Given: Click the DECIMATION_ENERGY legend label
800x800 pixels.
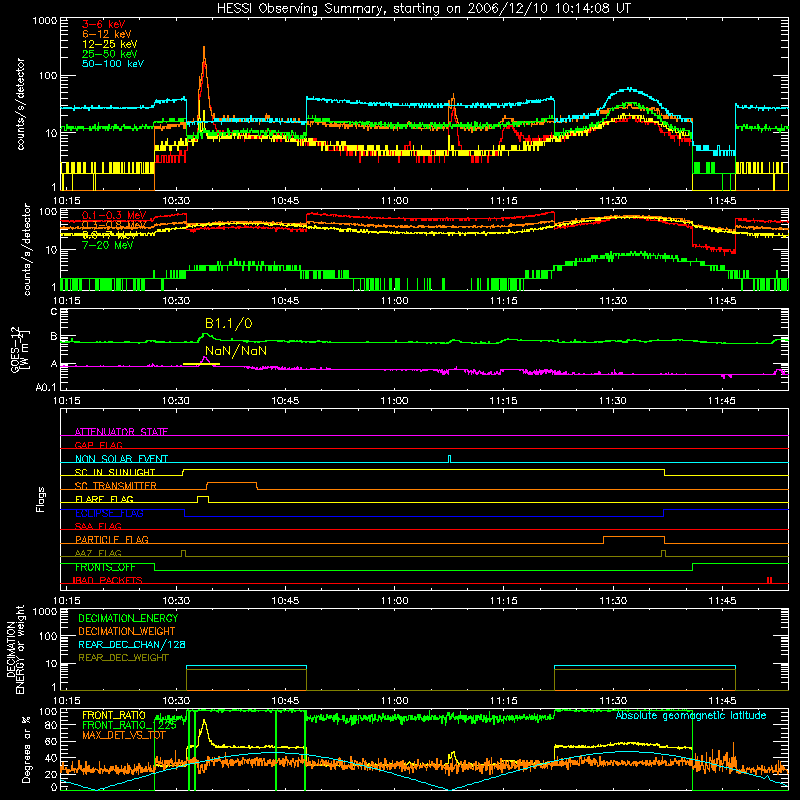Looking at the screenshot, I should [128, 618].
